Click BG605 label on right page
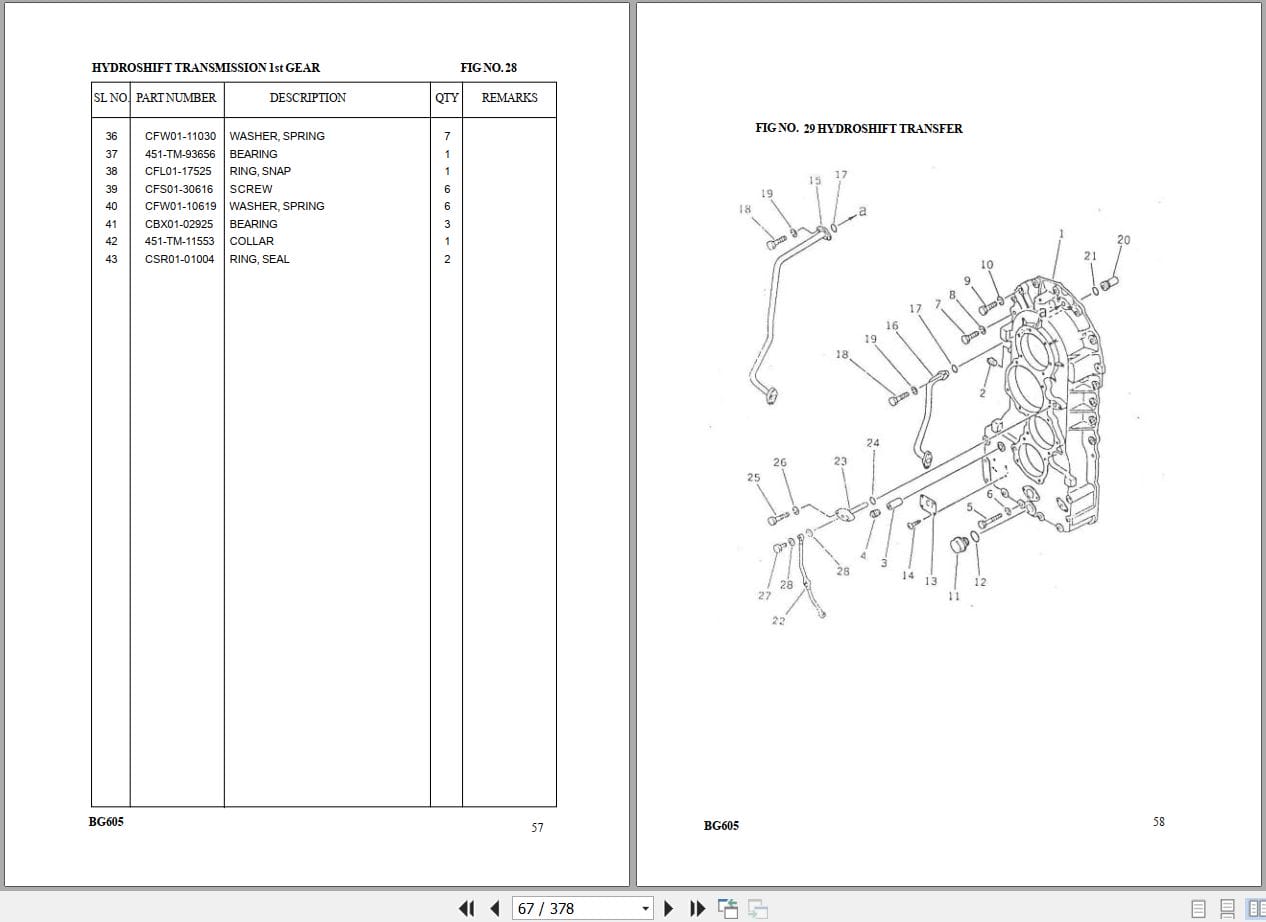1266x922 pixels. tap(721, 826)
